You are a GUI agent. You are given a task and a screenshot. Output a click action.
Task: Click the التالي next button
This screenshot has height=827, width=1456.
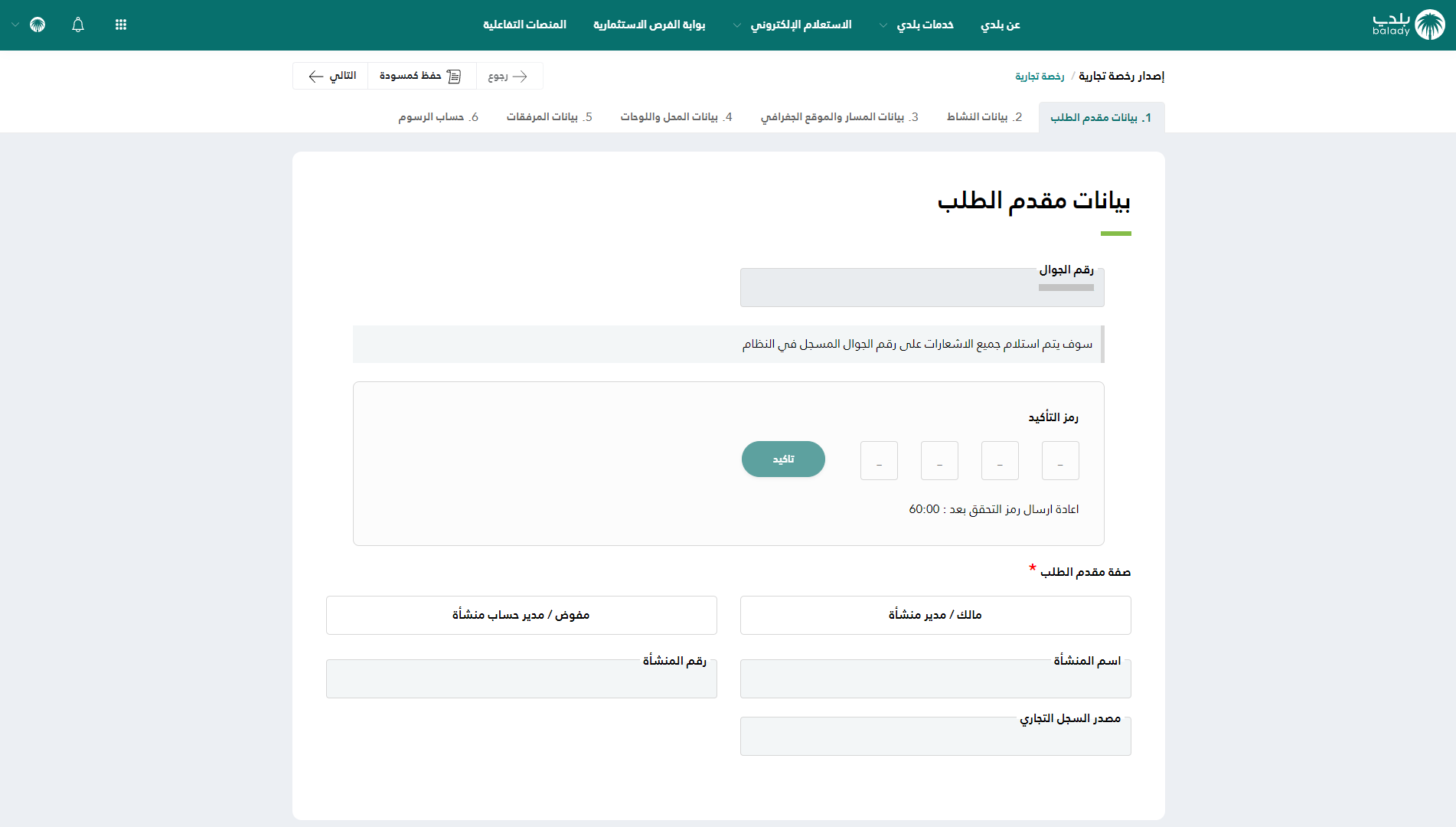331,76
